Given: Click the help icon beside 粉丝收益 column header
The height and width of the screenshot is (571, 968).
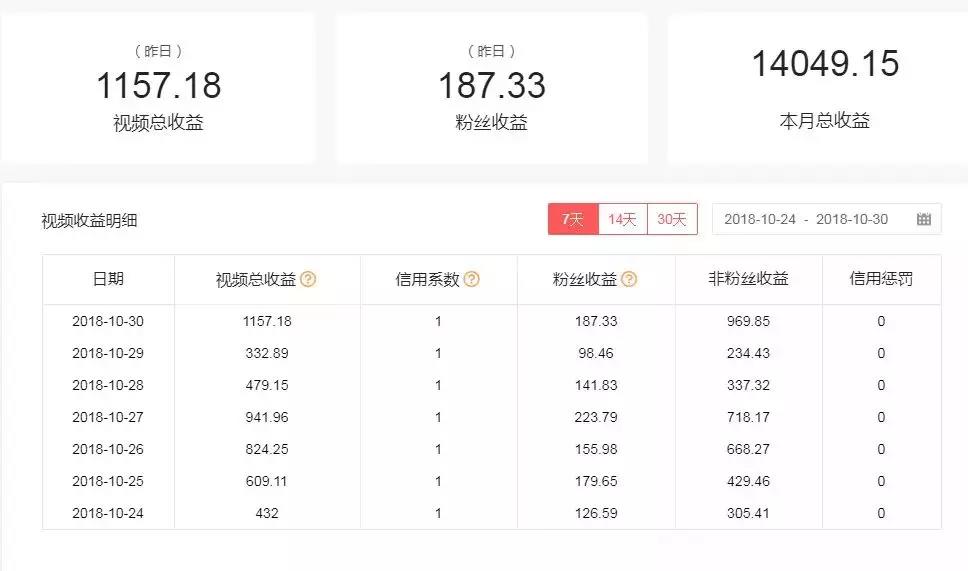Looking at the screenshot, I should [x=629, y=280].
